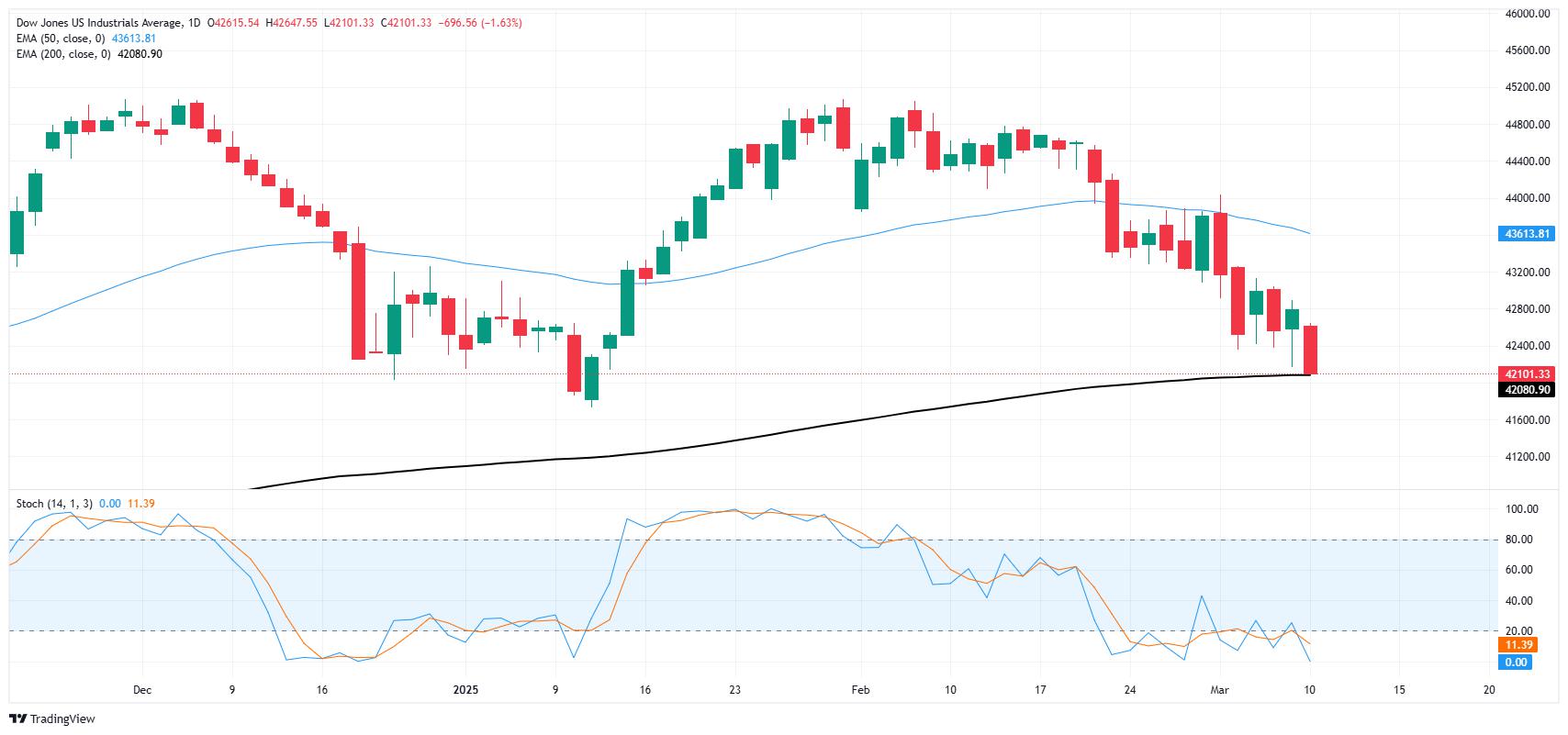This screenshot has width=1568, height=735.
Task: Select the EMA (50, close, 0) legend
Action: pos(62,39)
